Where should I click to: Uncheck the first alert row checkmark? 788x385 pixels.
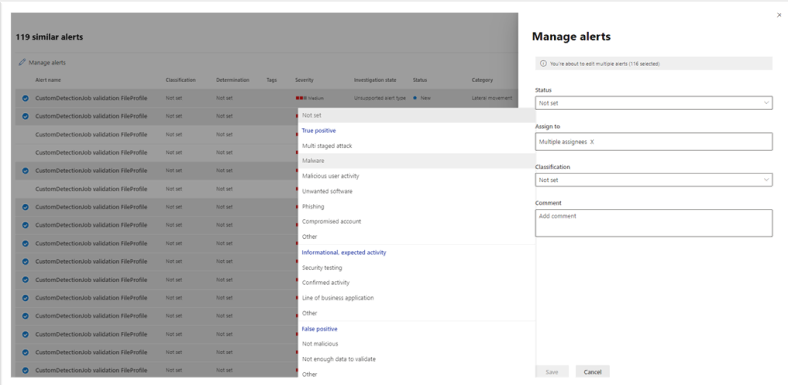coord(25,99)
